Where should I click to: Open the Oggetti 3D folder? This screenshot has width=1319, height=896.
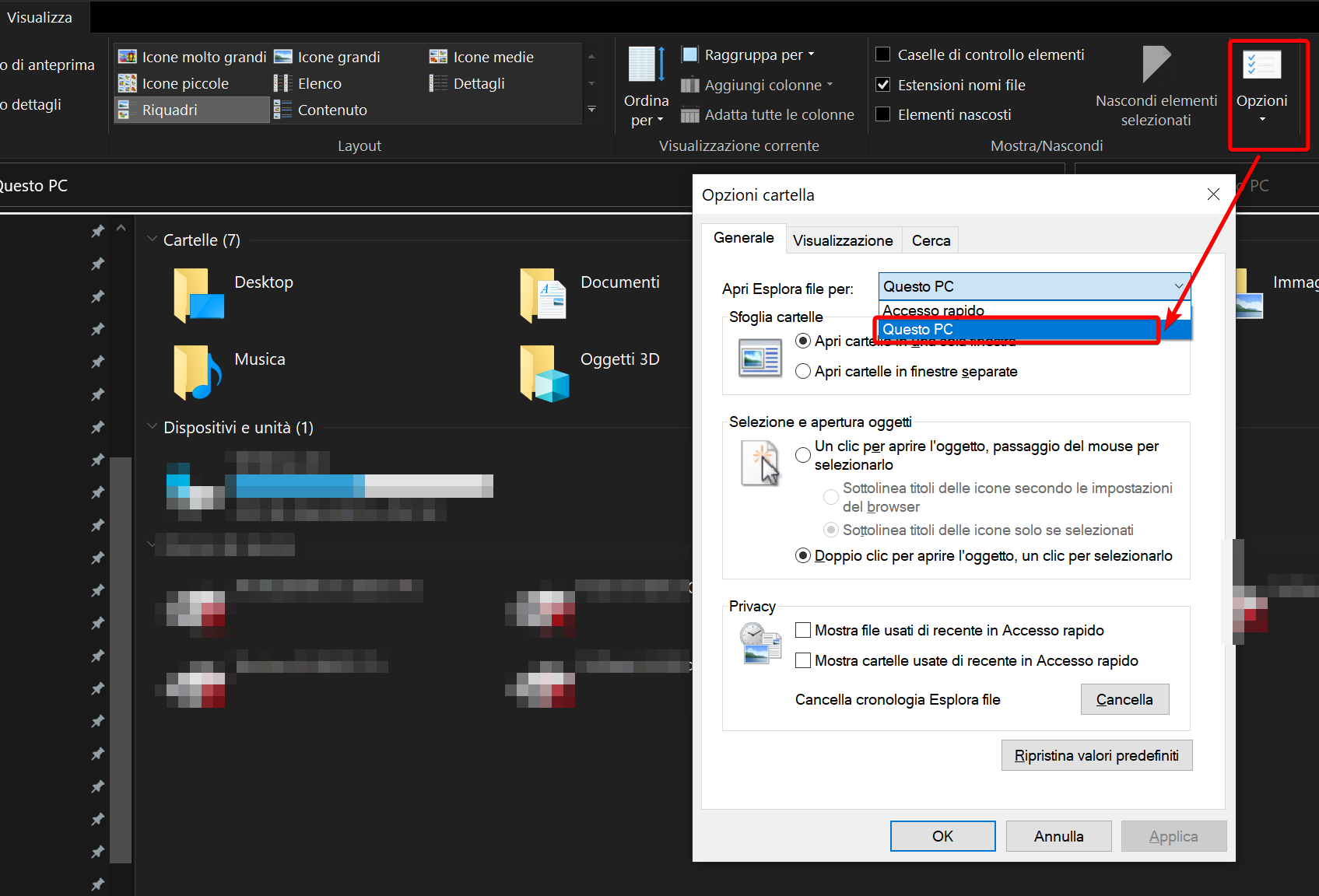(x=545, y=373)
